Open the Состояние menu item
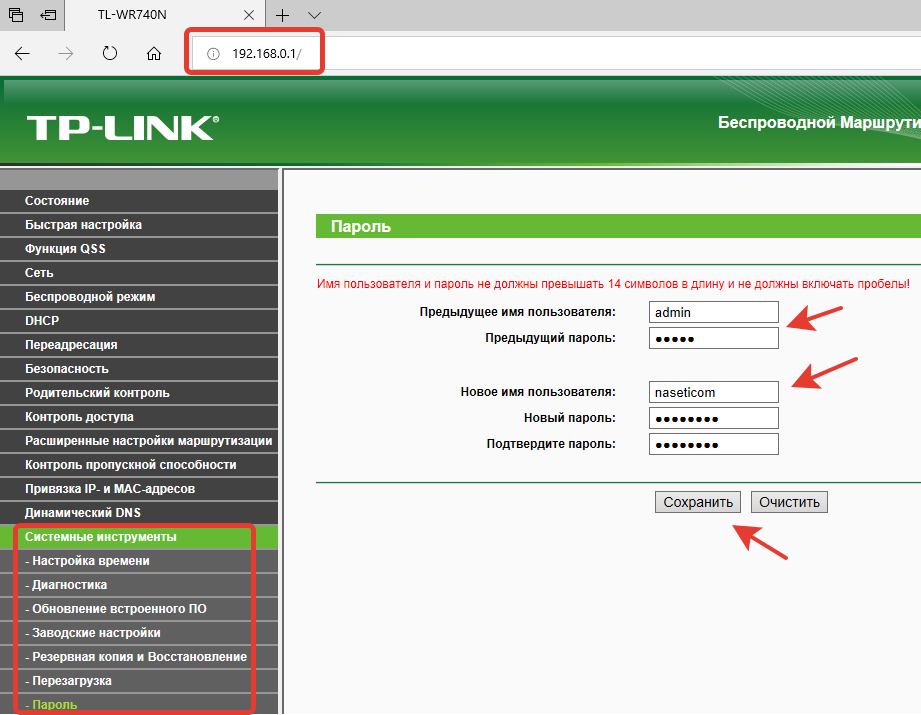This screenshot has width=921, height=715. (139, 201)
